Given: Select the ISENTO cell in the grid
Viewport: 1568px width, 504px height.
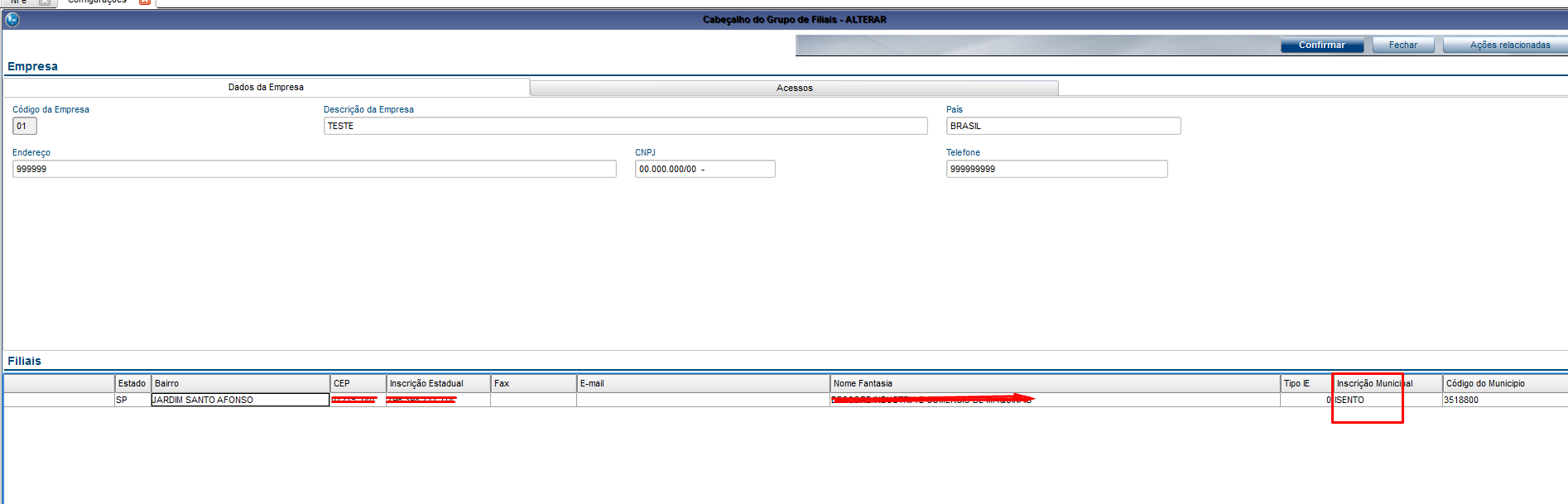Looking at the screenshot, I should coord(1388,400).
